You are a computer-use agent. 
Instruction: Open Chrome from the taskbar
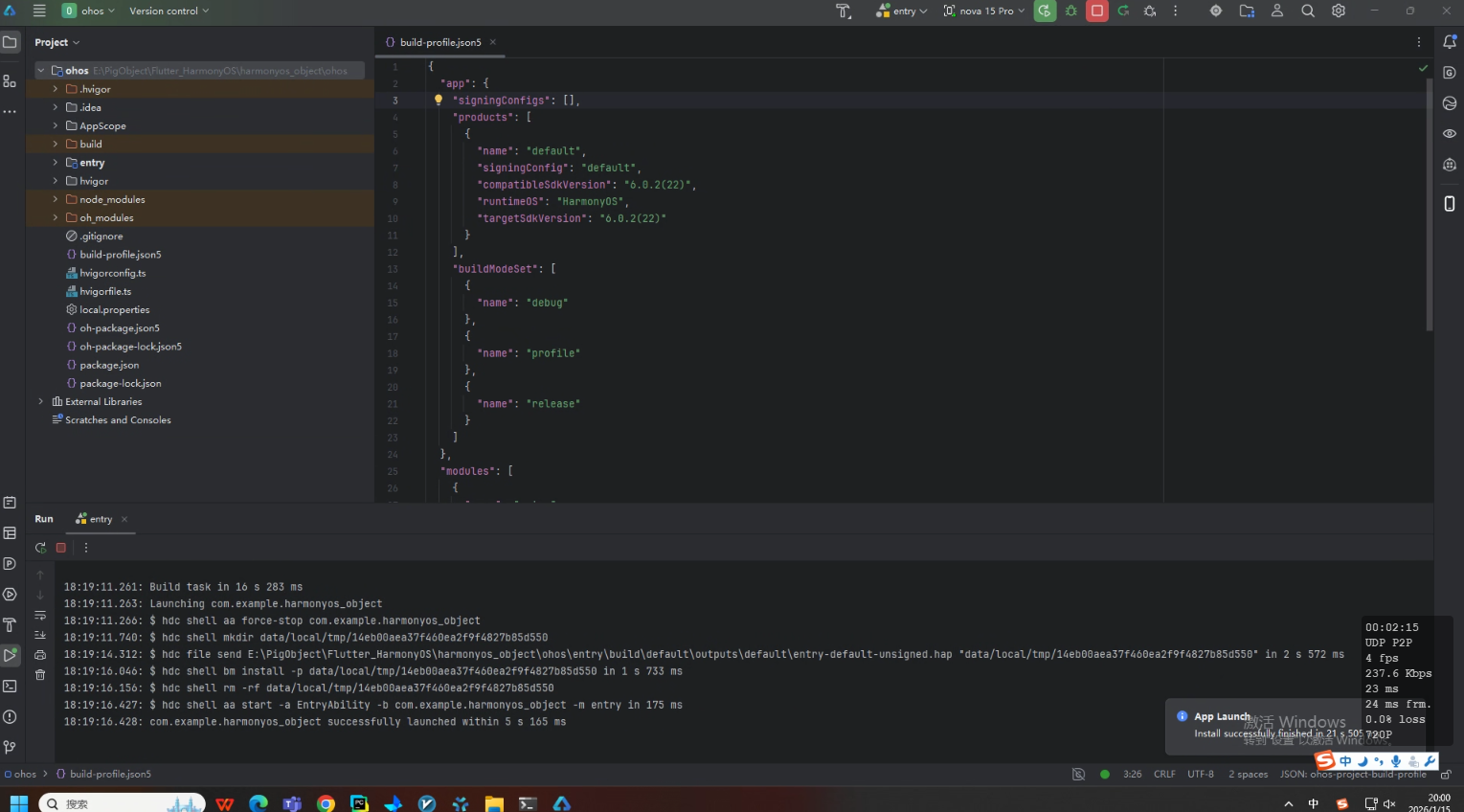[327, 803]
